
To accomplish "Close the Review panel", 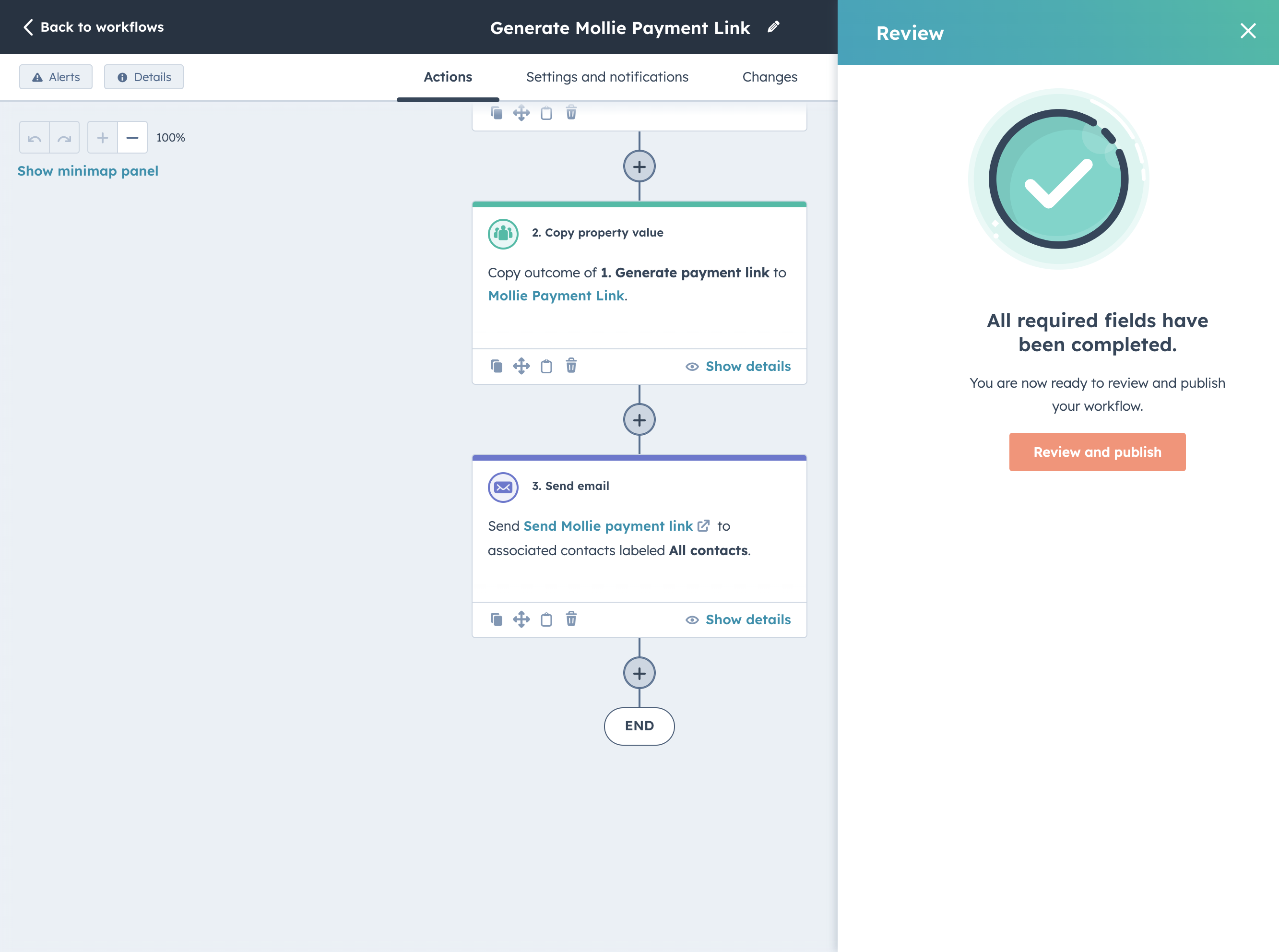I will 1248,31.
